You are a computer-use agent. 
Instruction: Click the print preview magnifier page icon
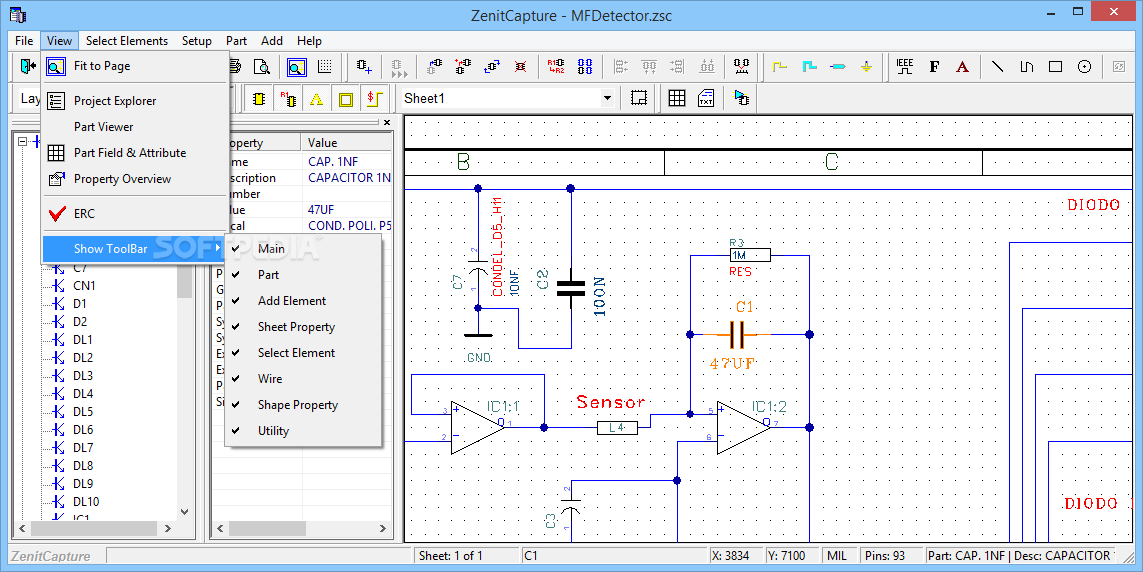pyautogui.click(x=261, y=67)
